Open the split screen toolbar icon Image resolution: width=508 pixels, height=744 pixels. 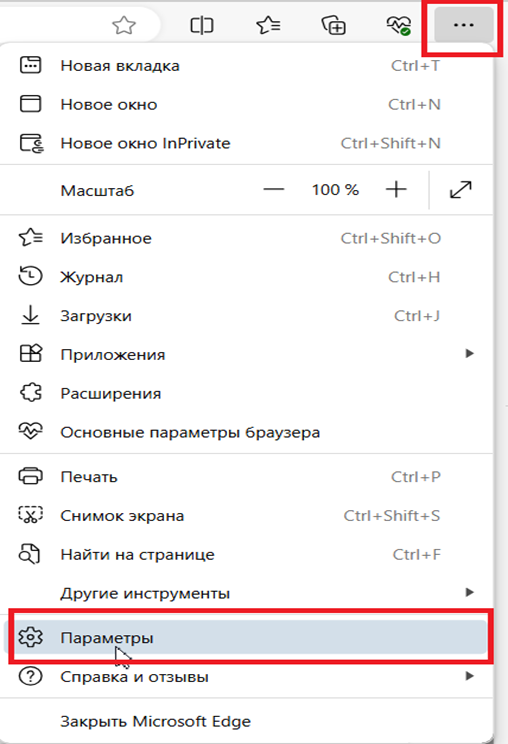point(202,25)
